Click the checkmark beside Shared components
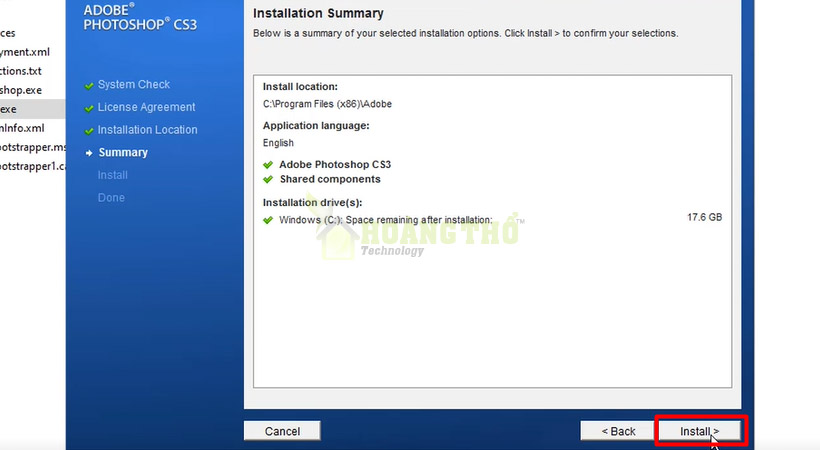Viewport: 820px width, 450px height. 268,179
